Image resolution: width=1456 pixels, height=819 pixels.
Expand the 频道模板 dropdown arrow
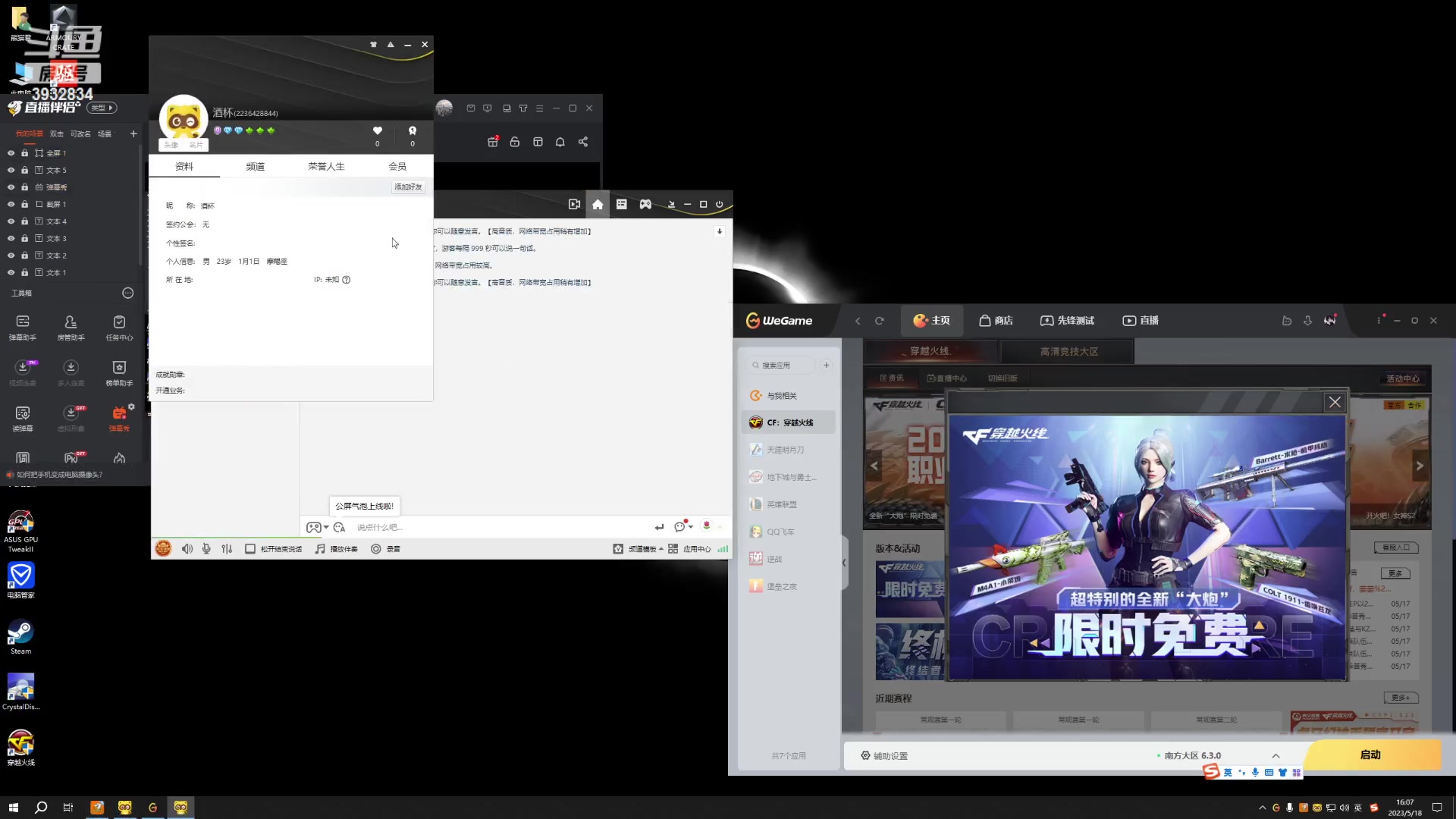(661, 549)
